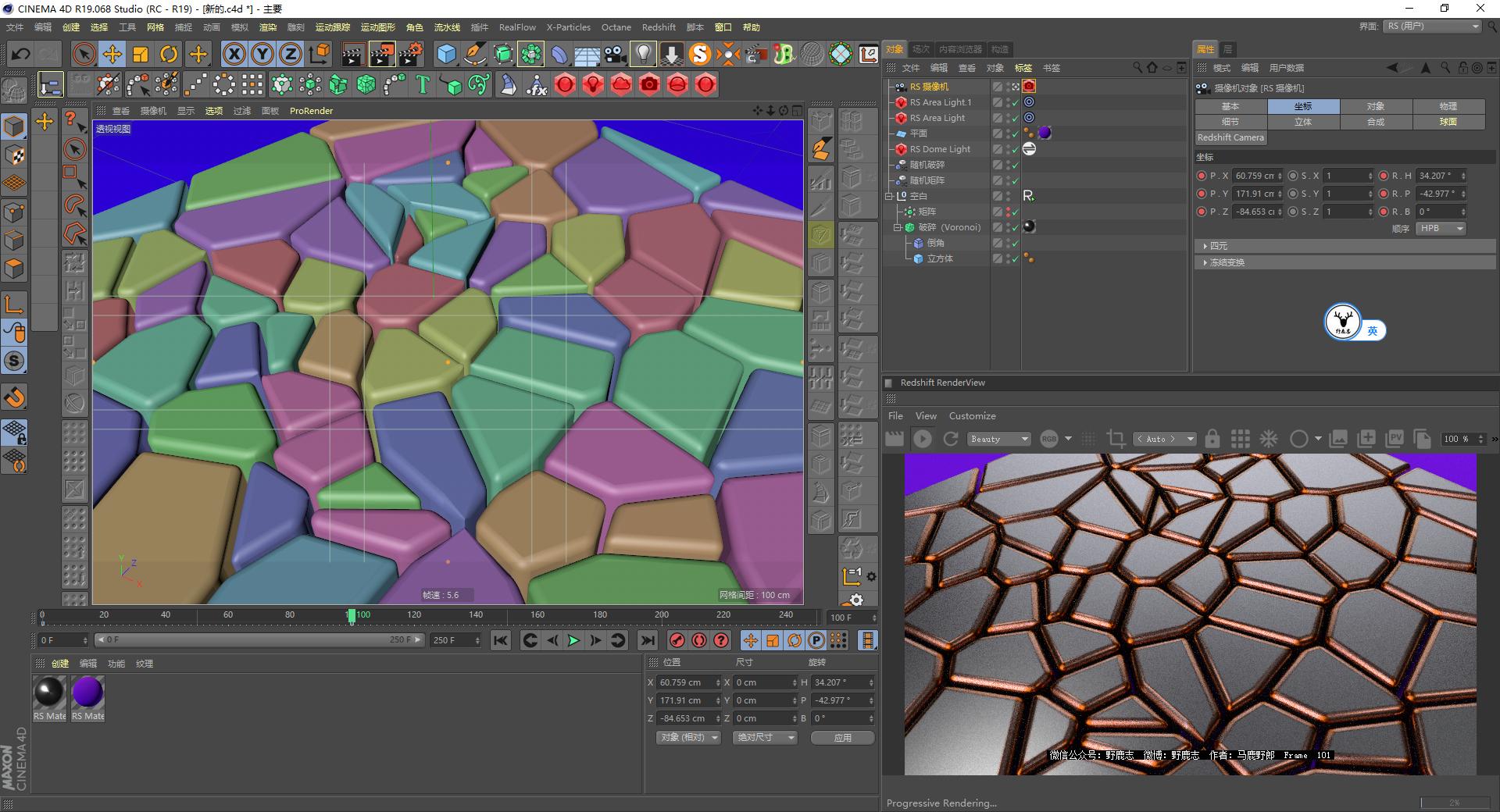Switch to the 物理 tab in camera attributes
Screen dimensions: 1500x812
1446,105
